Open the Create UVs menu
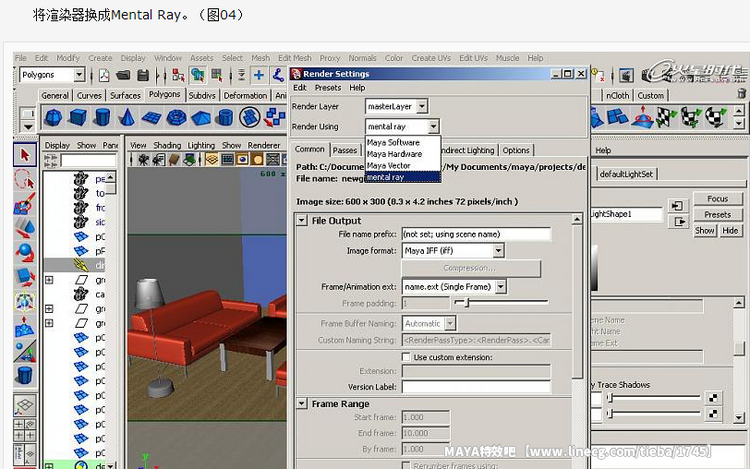 click(431, 58)
